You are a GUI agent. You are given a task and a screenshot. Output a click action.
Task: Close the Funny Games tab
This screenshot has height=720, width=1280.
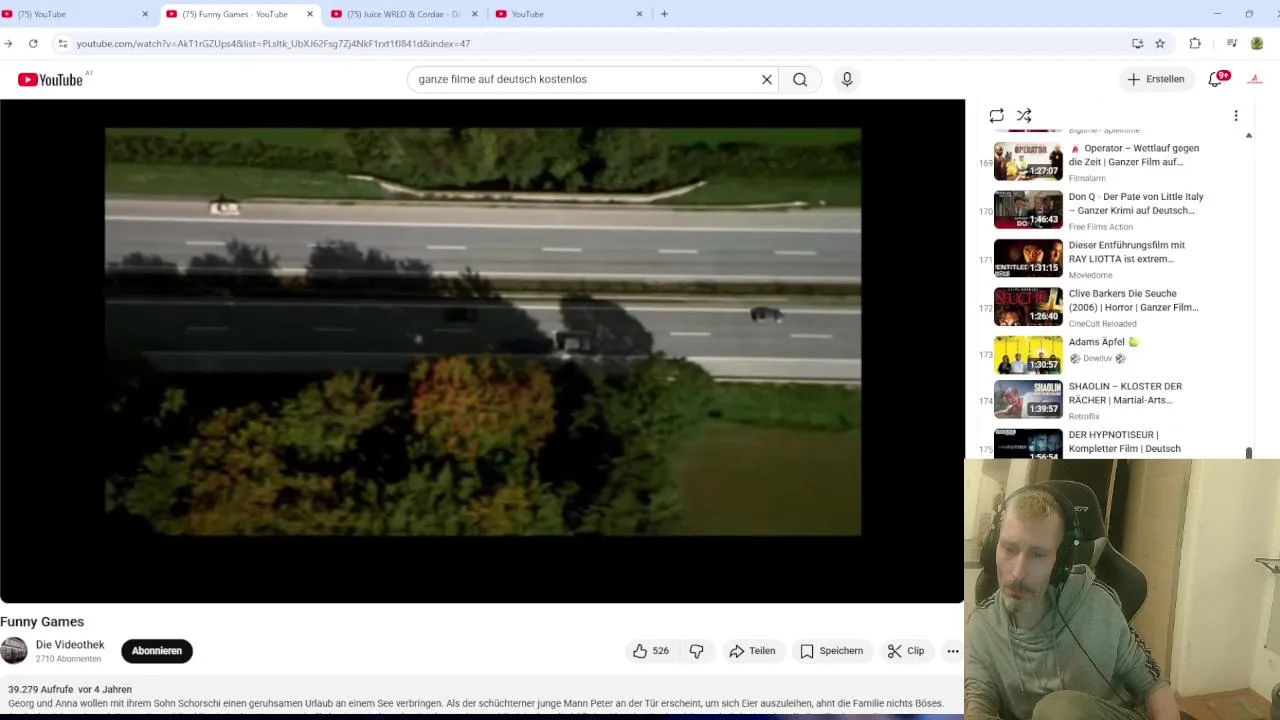click(x=310, y=14)
